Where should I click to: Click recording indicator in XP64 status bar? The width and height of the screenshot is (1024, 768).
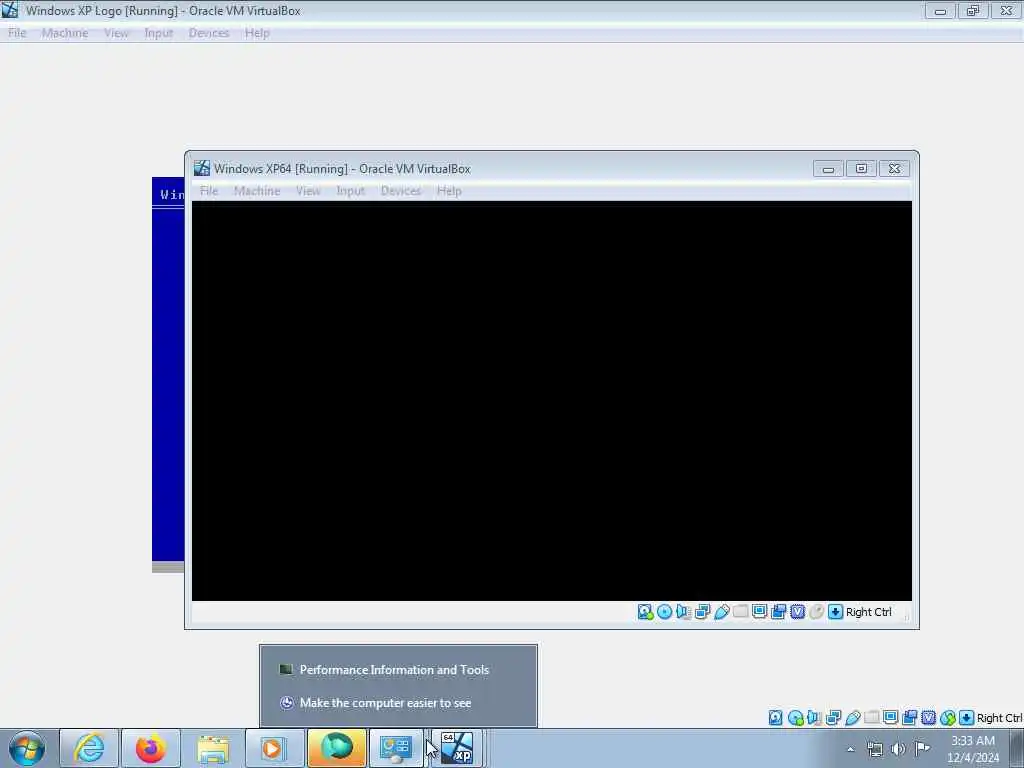pos(778,612)
